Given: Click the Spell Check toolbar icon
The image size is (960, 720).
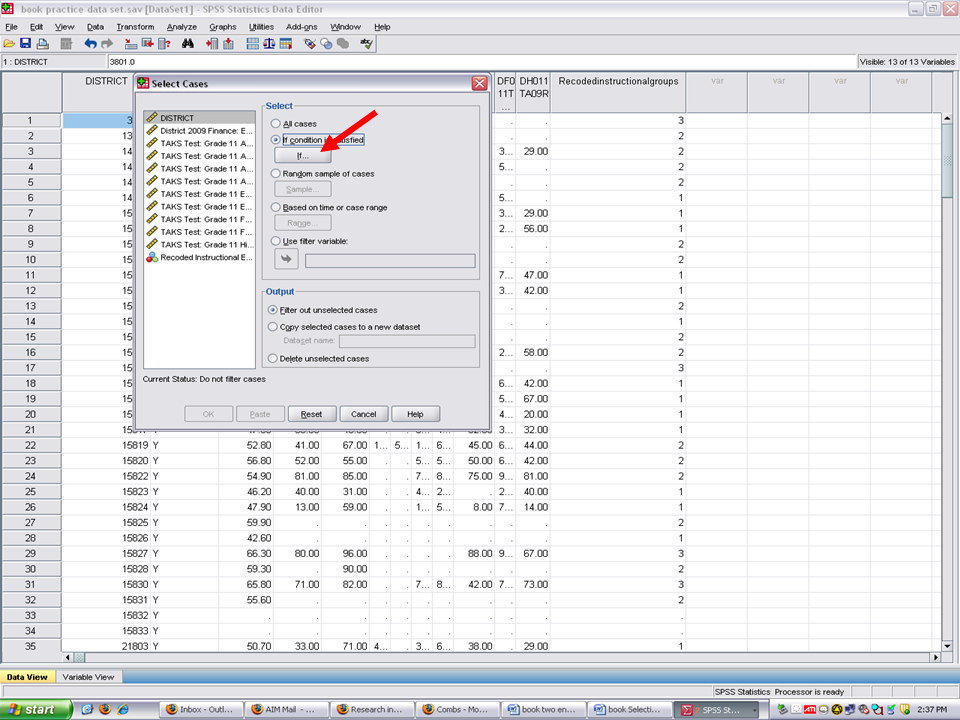Looking at the screenshot, I should [367, 44].
